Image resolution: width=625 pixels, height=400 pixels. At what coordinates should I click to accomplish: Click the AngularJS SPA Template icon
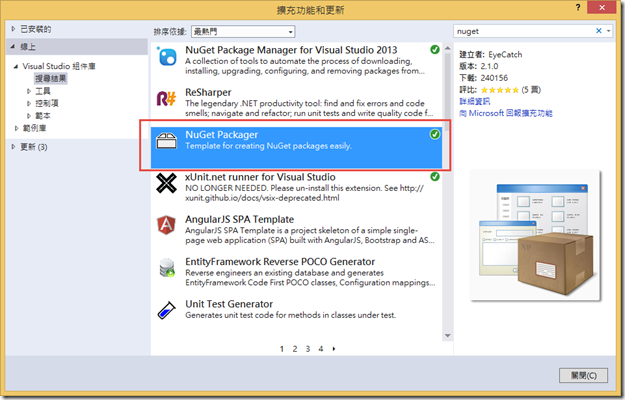coord(166,225)
